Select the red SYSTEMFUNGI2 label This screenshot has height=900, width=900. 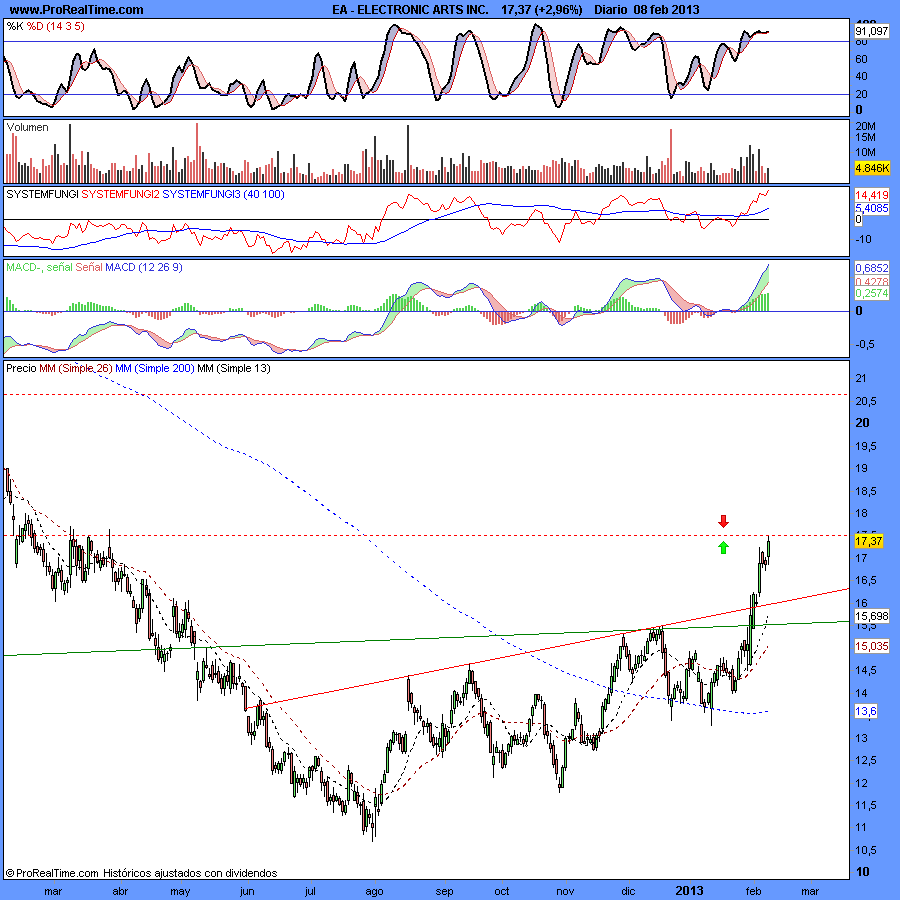coord(121,195)
